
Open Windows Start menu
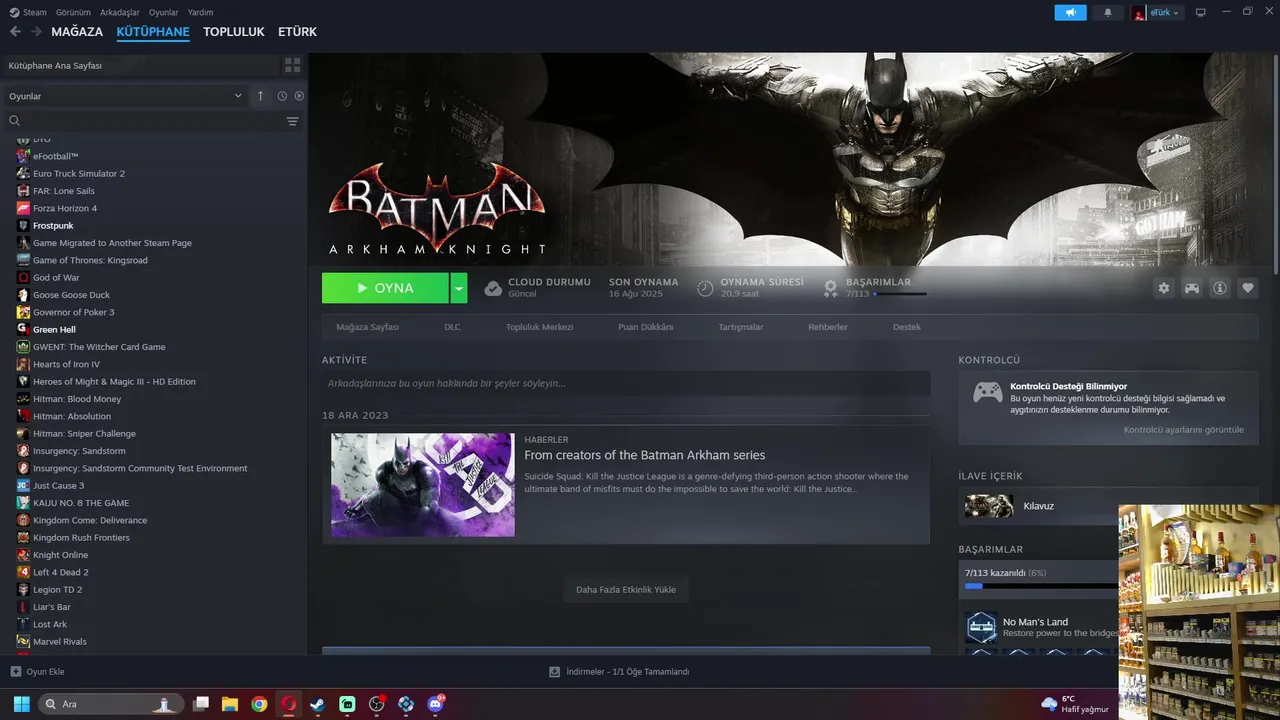point(21,704)
